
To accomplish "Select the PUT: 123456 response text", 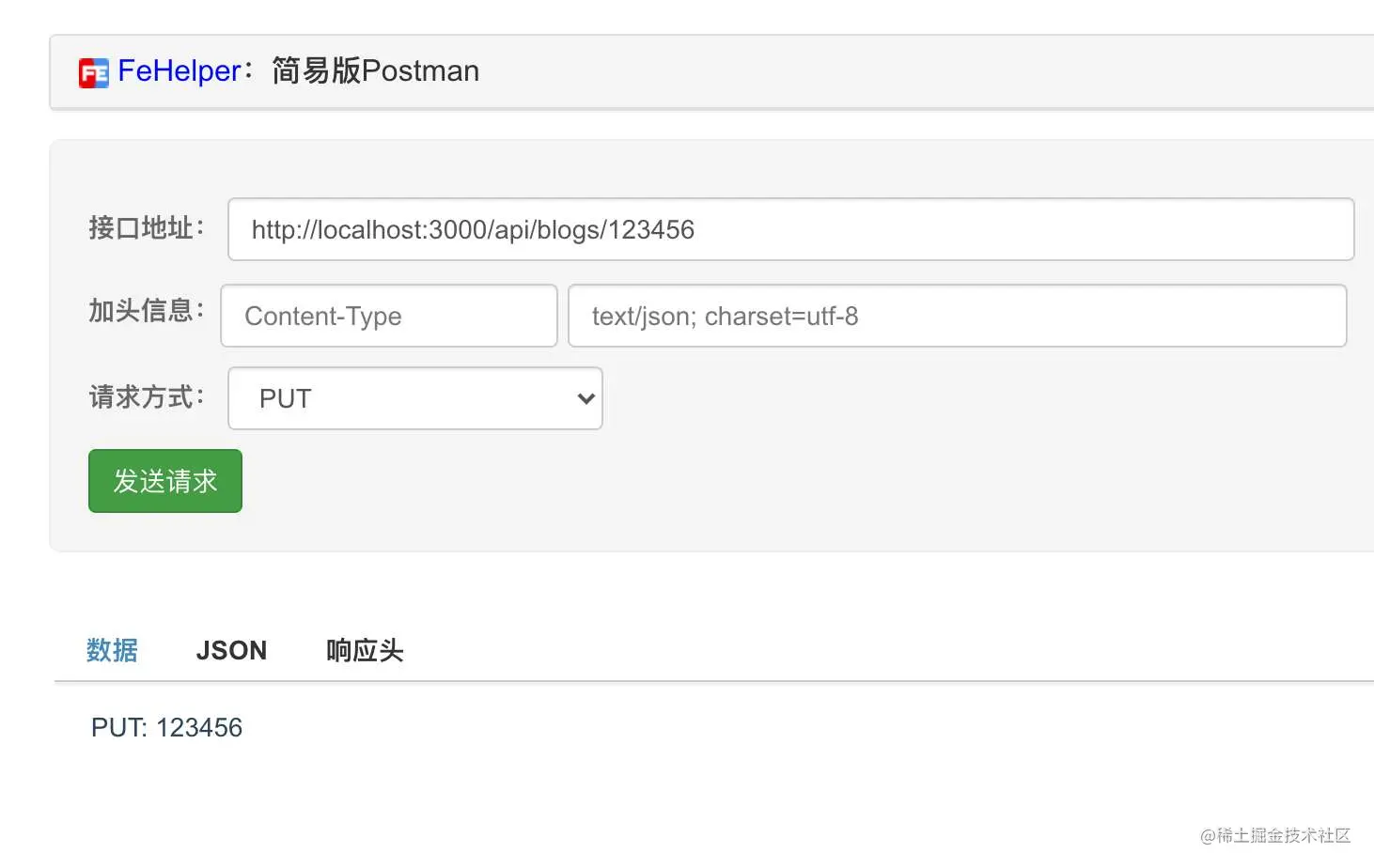I will (166, 728).
